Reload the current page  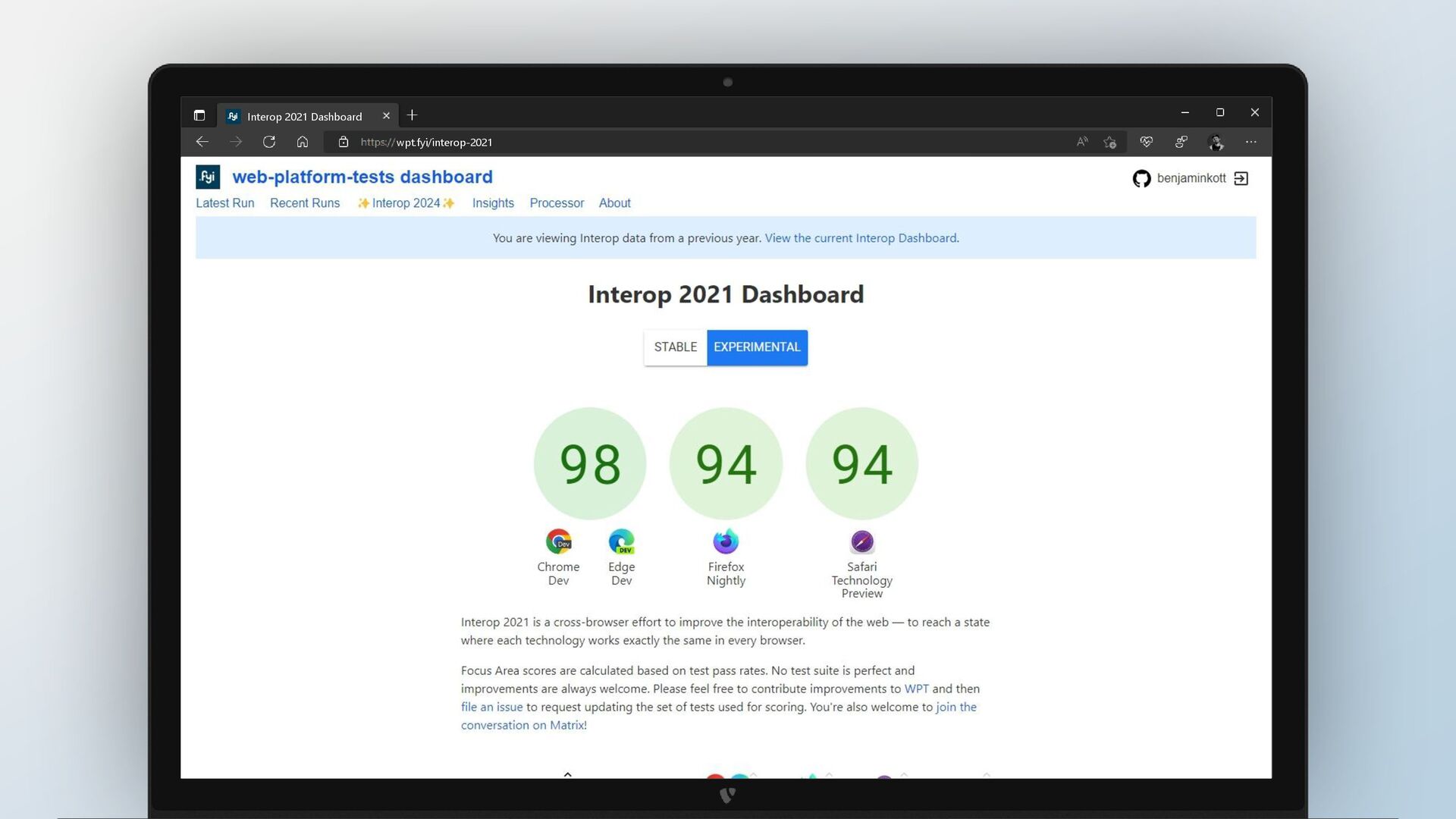tap(269, 142)
